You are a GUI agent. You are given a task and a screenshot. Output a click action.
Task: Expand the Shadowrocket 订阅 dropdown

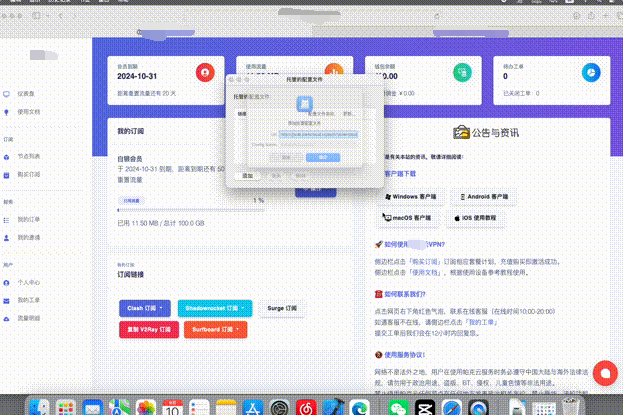[215, 309]
